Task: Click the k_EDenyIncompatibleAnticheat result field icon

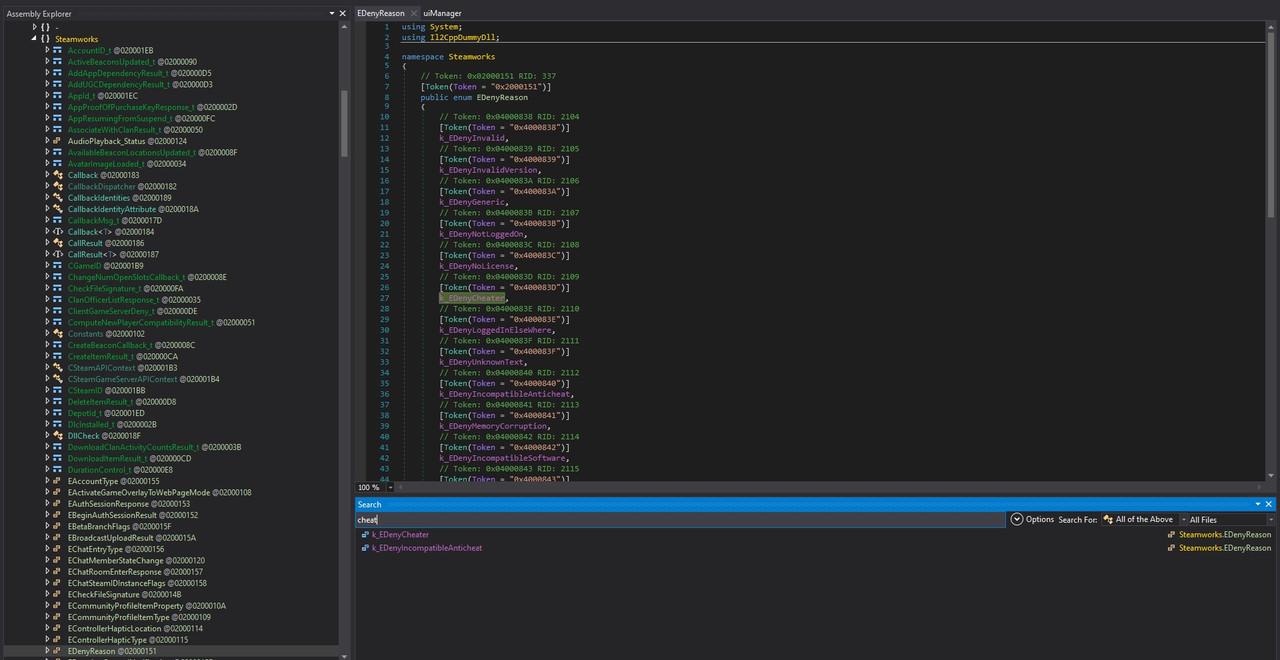Action: point(364,548)
